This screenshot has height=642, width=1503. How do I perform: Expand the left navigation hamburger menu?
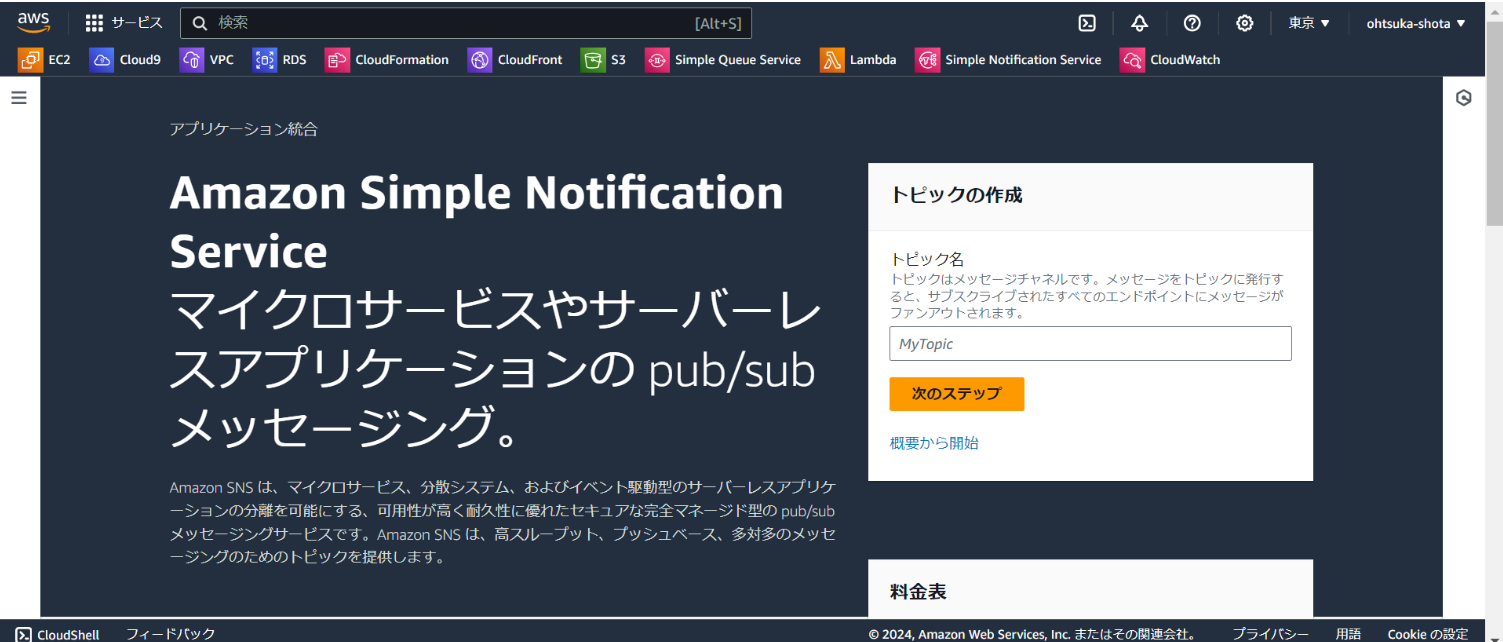tap(18, 97)
